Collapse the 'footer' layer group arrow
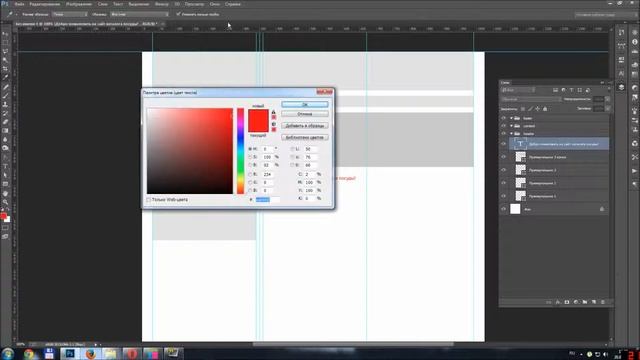The image size is (640, 360). coord(511,118)
